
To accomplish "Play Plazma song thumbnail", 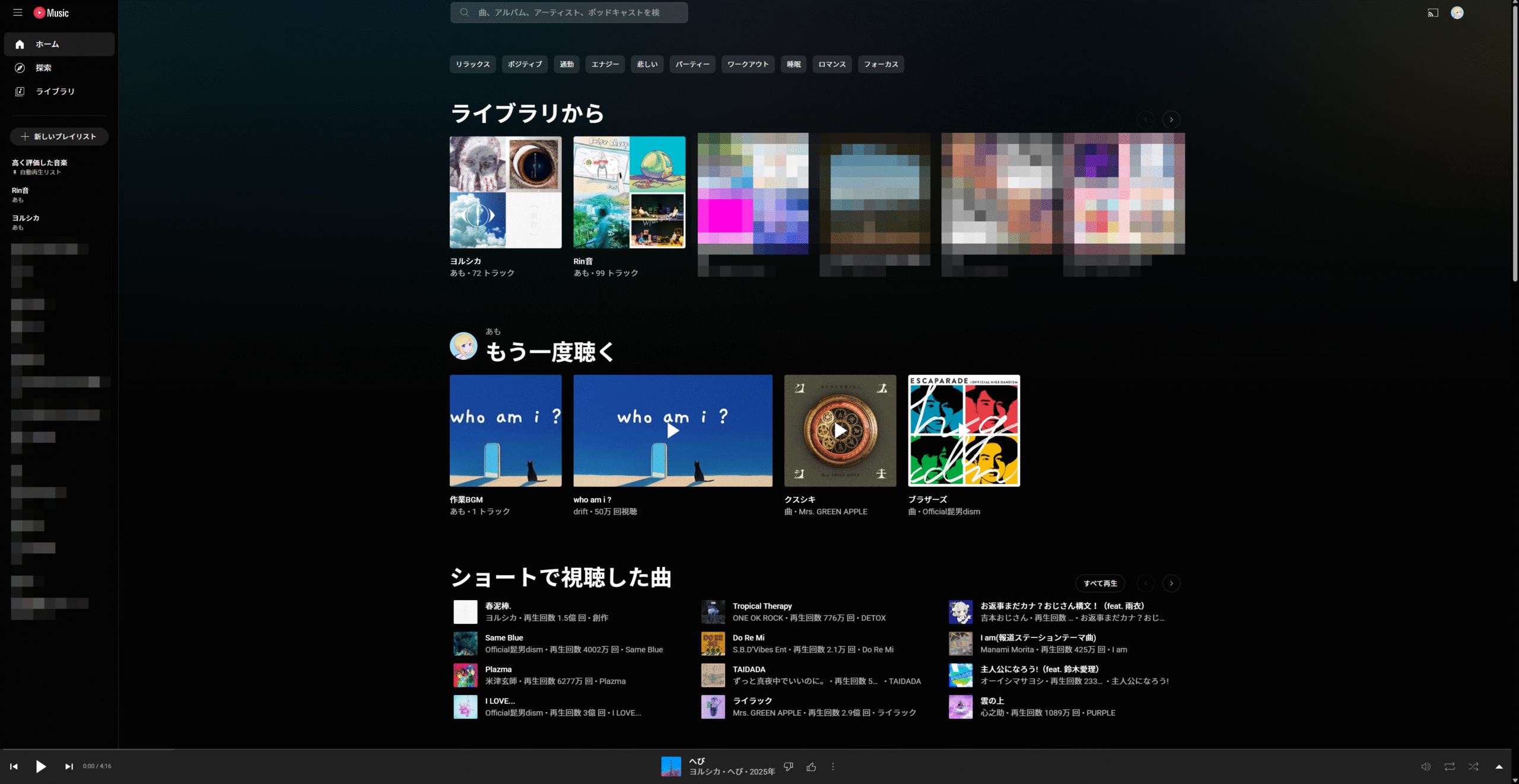I will (x=465, y=675).
